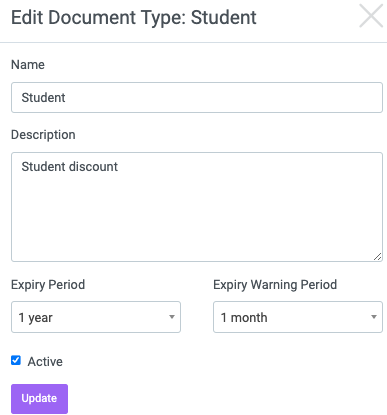Click the Description textarea resize handle
The image size is (387, 415).
(x=378, y=257)
